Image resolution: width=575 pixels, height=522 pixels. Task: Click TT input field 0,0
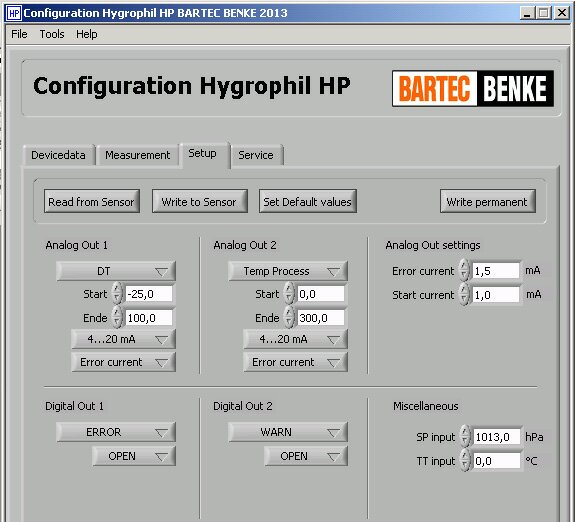click(x=497, y=461)
